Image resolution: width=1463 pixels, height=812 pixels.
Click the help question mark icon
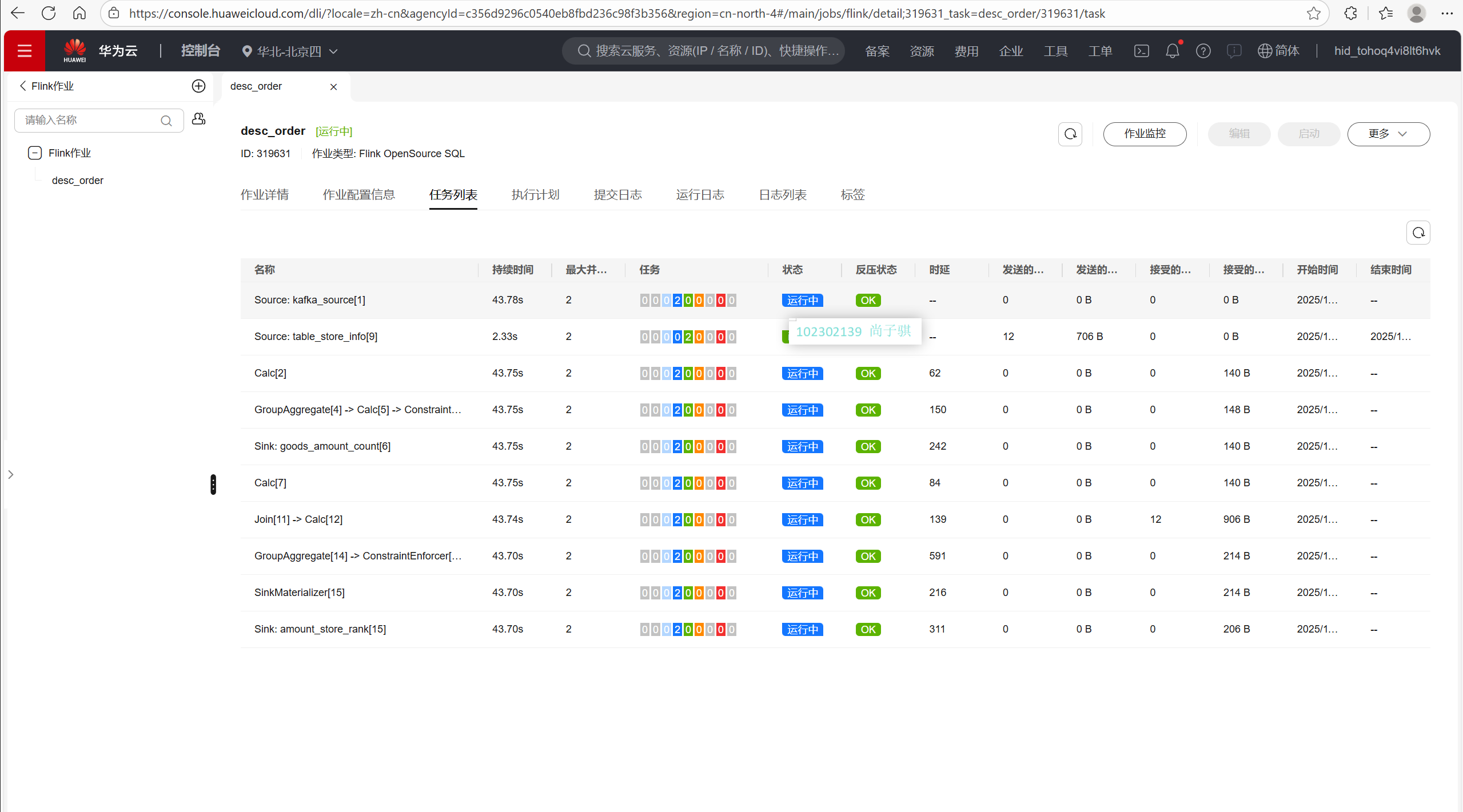1203,51
